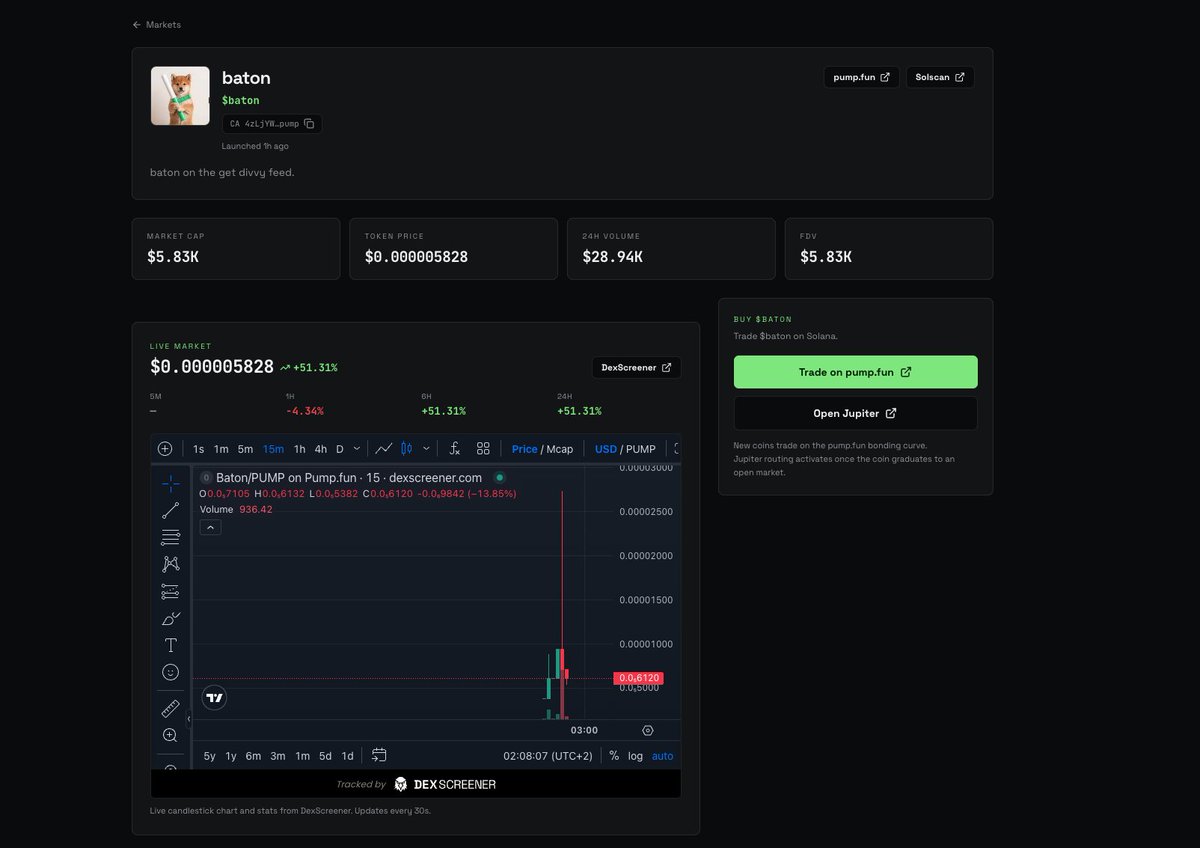
Task: Click the MARKET CAP $5.83K card
Action: coord(236,249)
